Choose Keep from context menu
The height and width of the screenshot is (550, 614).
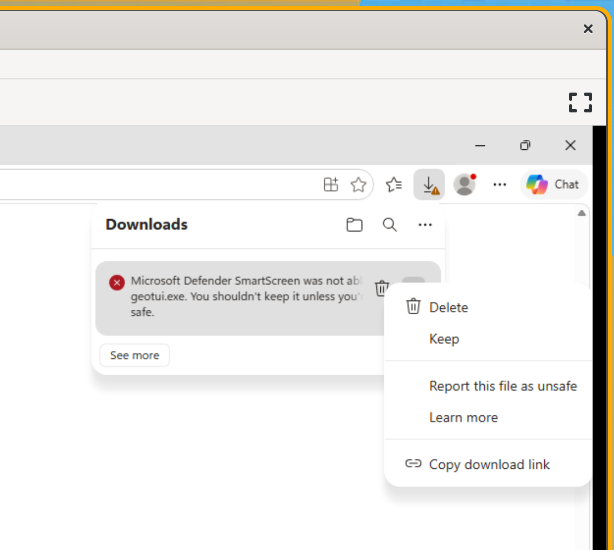(488, 339)
